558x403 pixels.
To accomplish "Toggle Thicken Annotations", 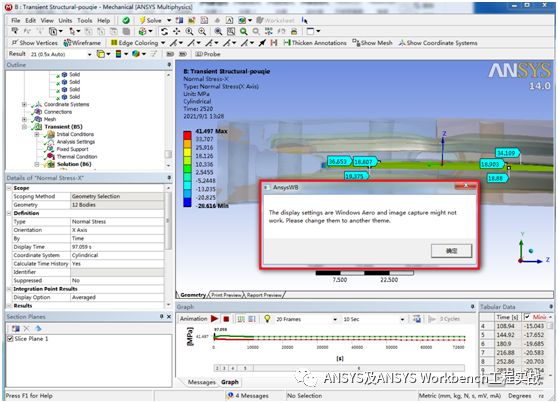I will 315,43.
